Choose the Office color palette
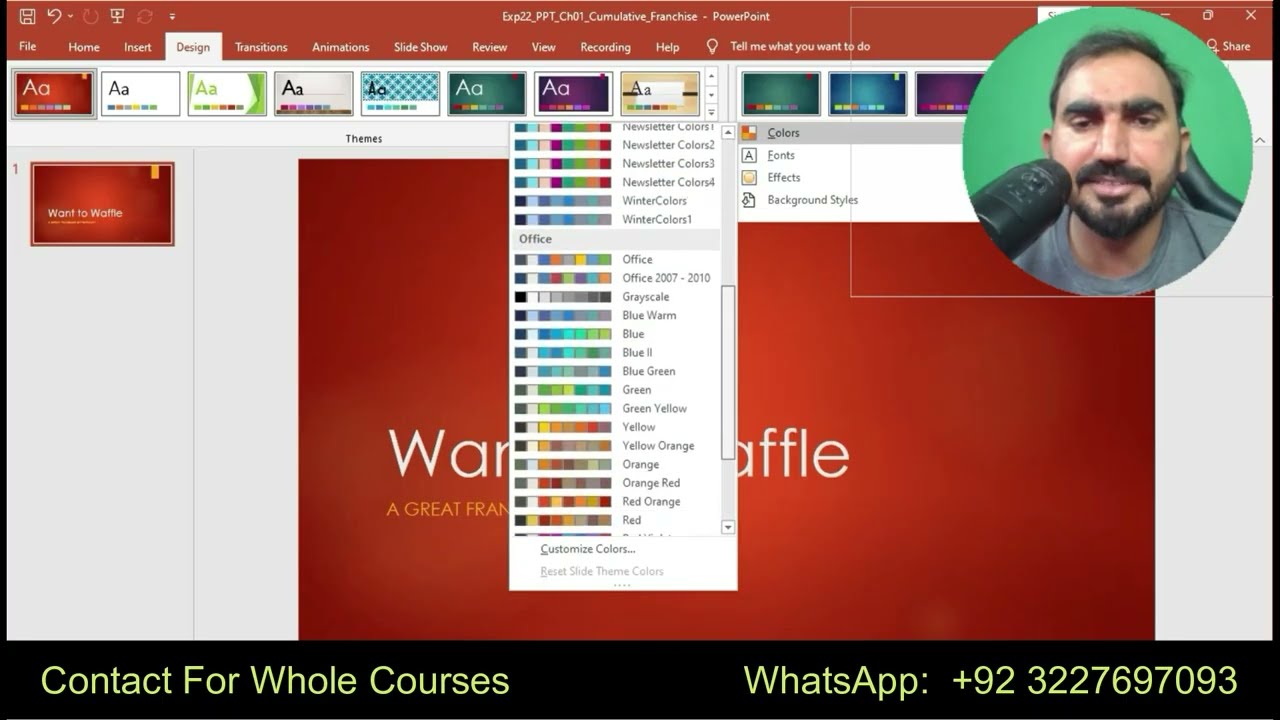This screenshot has height=720, width=1280. (x=615, y=259)
